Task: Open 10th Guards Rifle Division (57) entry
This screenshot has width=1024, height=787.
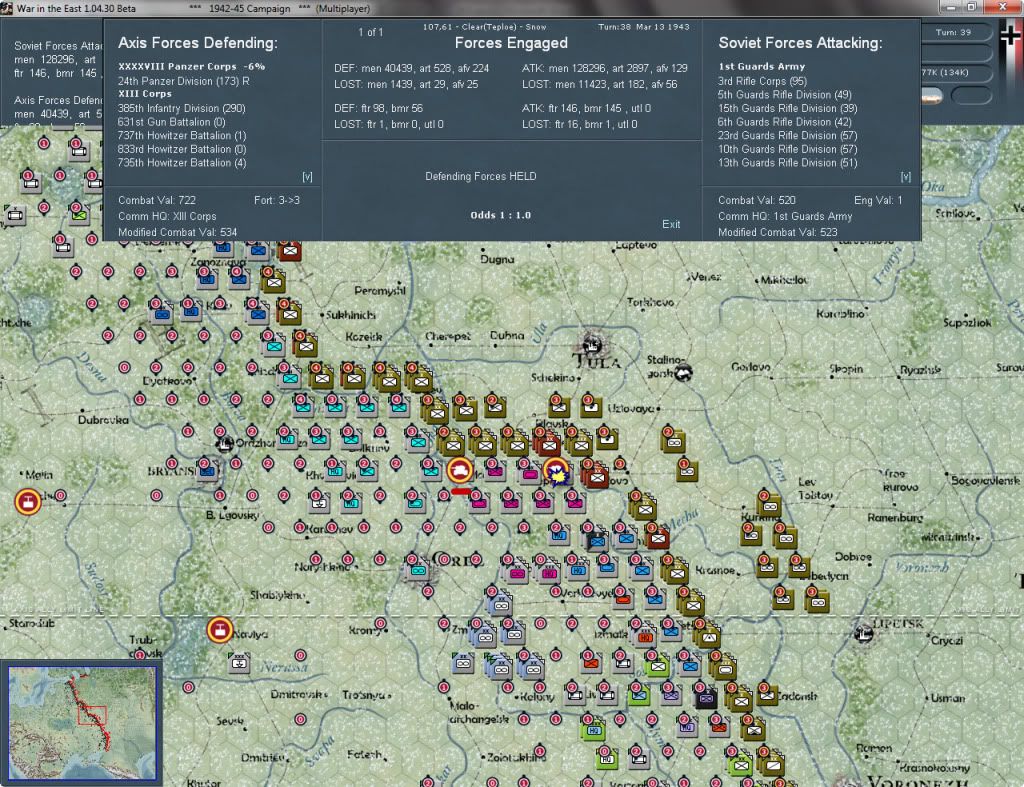Action: click(788, 150)
